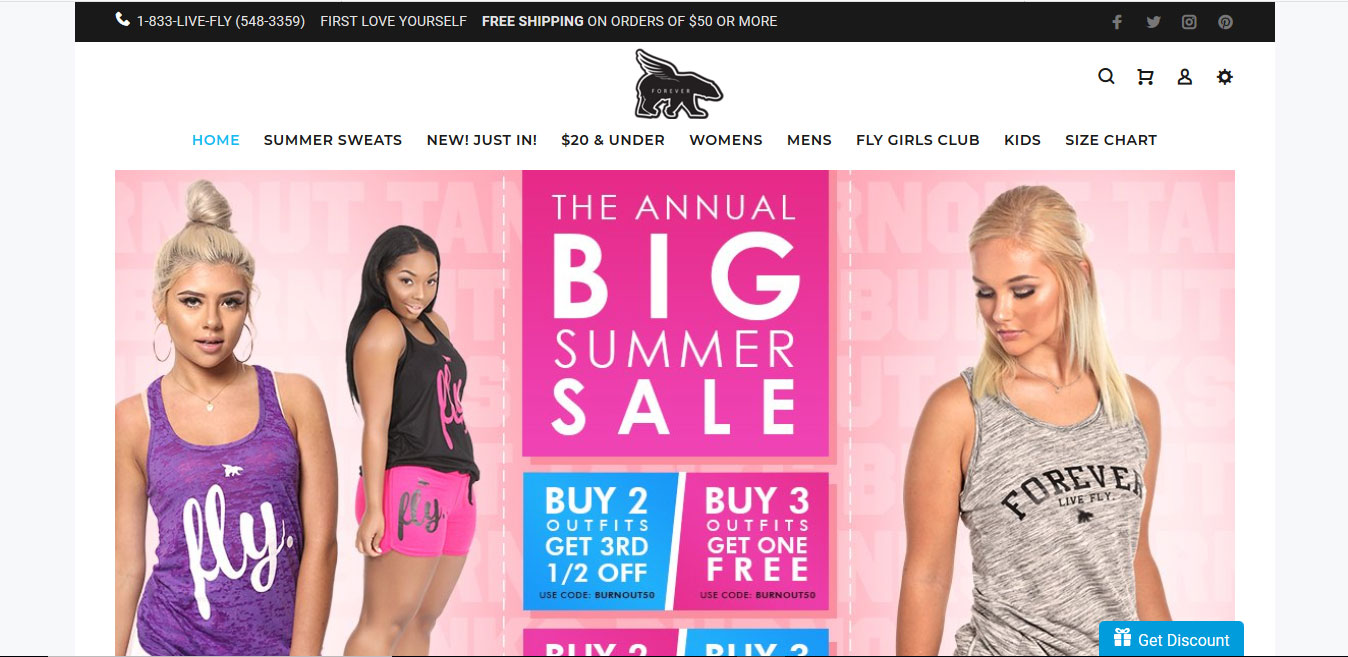The image size is (1348, 657).
Task: Open the Pinterest social icon
Action: pyautogui.click(x=1225, y=22)
